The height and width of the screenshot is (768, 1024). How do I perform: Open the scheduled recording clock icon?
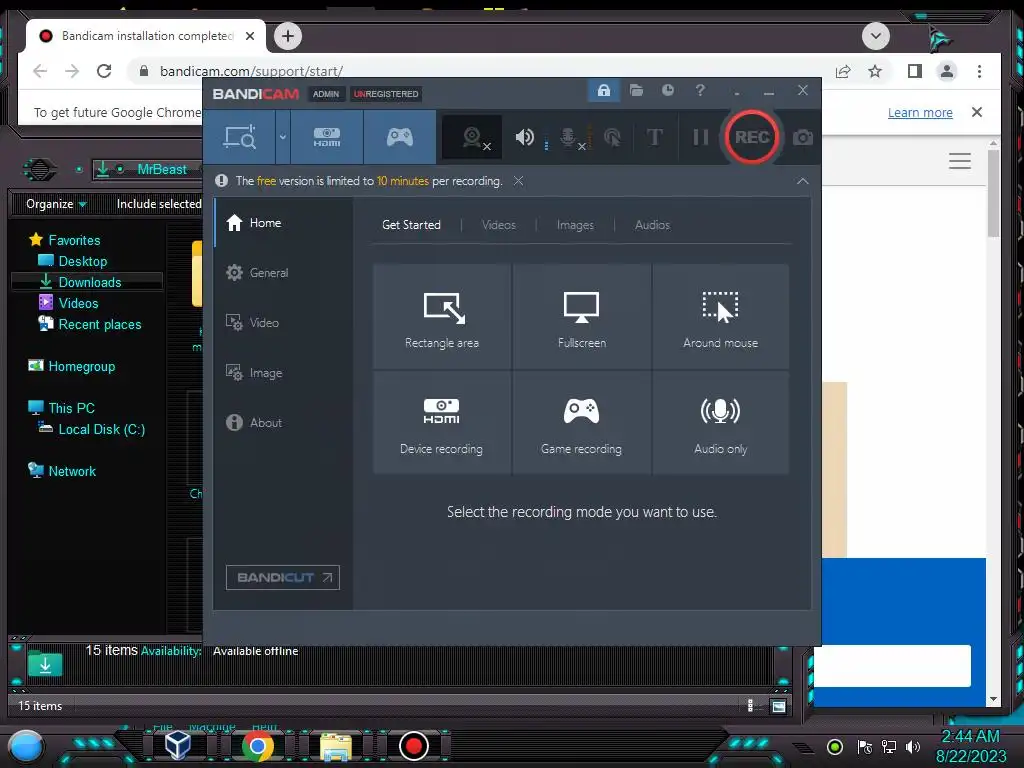(x=667, y=90)
